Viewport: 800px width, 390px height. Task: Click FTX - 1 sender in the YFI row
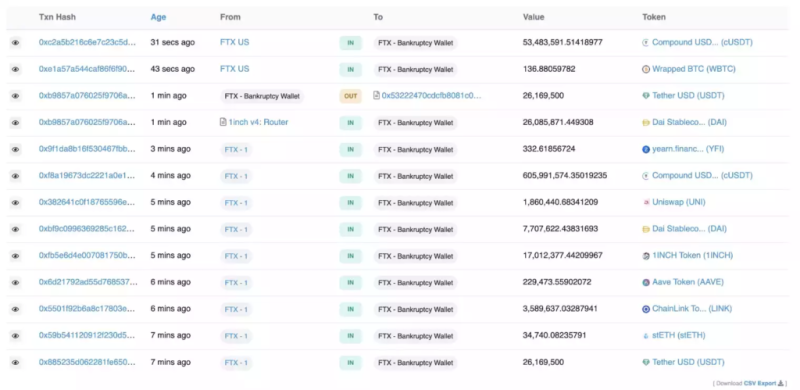coord(236,150)
